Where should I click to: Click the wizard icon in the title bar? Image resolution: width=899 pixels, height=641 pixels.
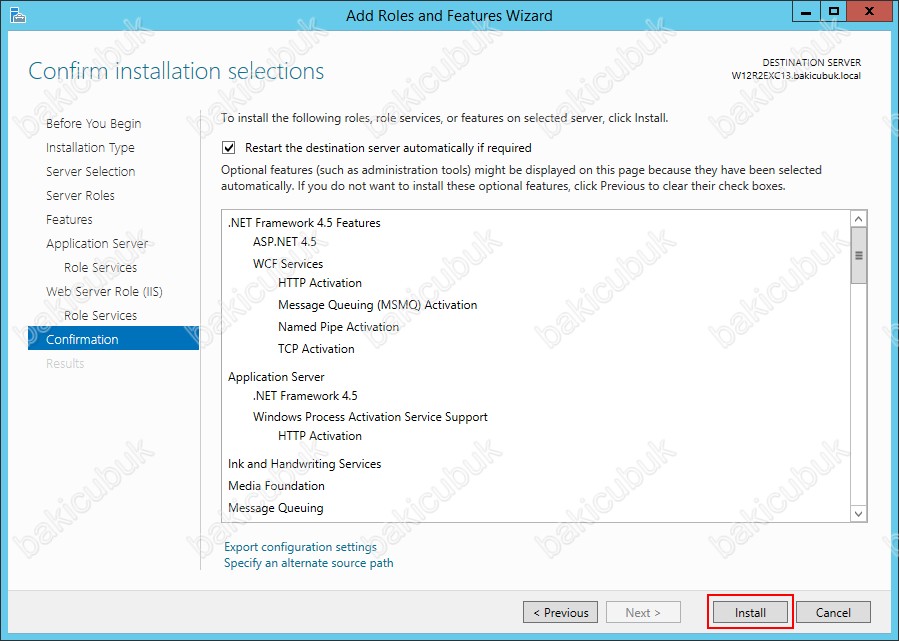point(18,15)
